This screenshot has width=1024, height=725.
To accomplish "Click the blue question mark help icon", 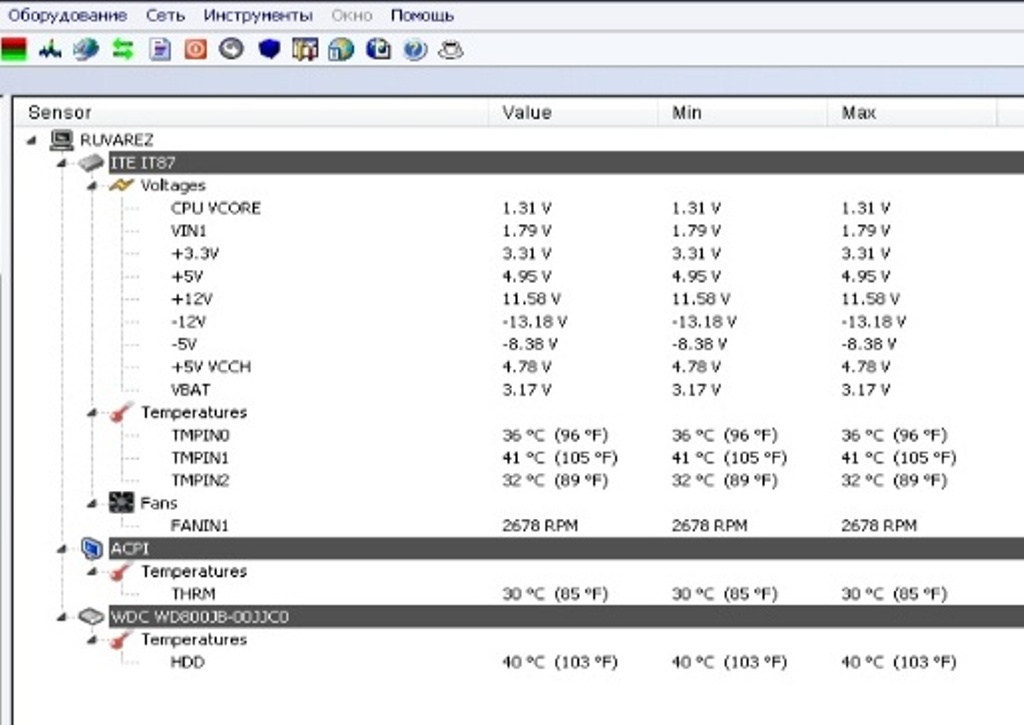I will pos(415,49).
